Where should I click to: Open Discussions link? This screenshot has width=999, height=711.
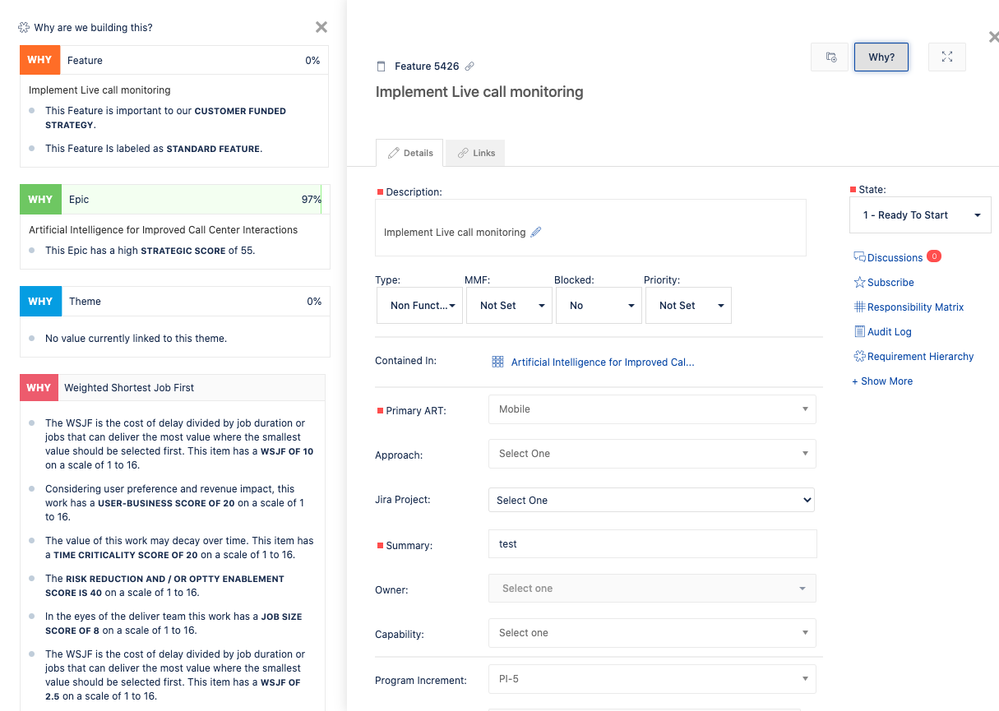895,257
